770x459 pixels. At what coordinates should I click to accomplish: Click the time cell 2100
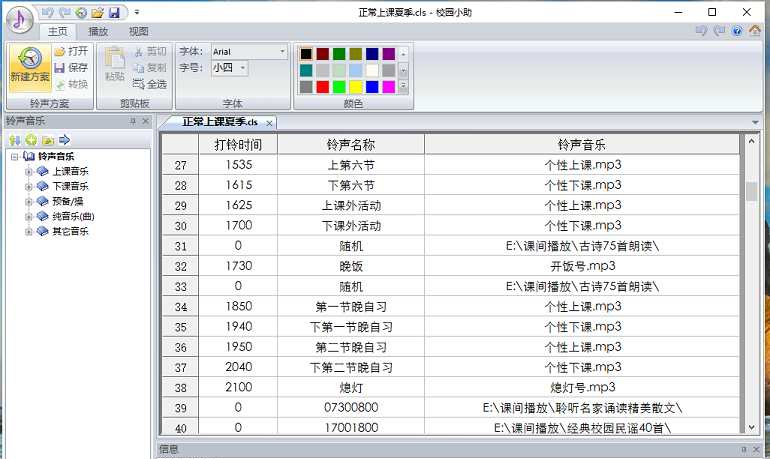point(238,387)
